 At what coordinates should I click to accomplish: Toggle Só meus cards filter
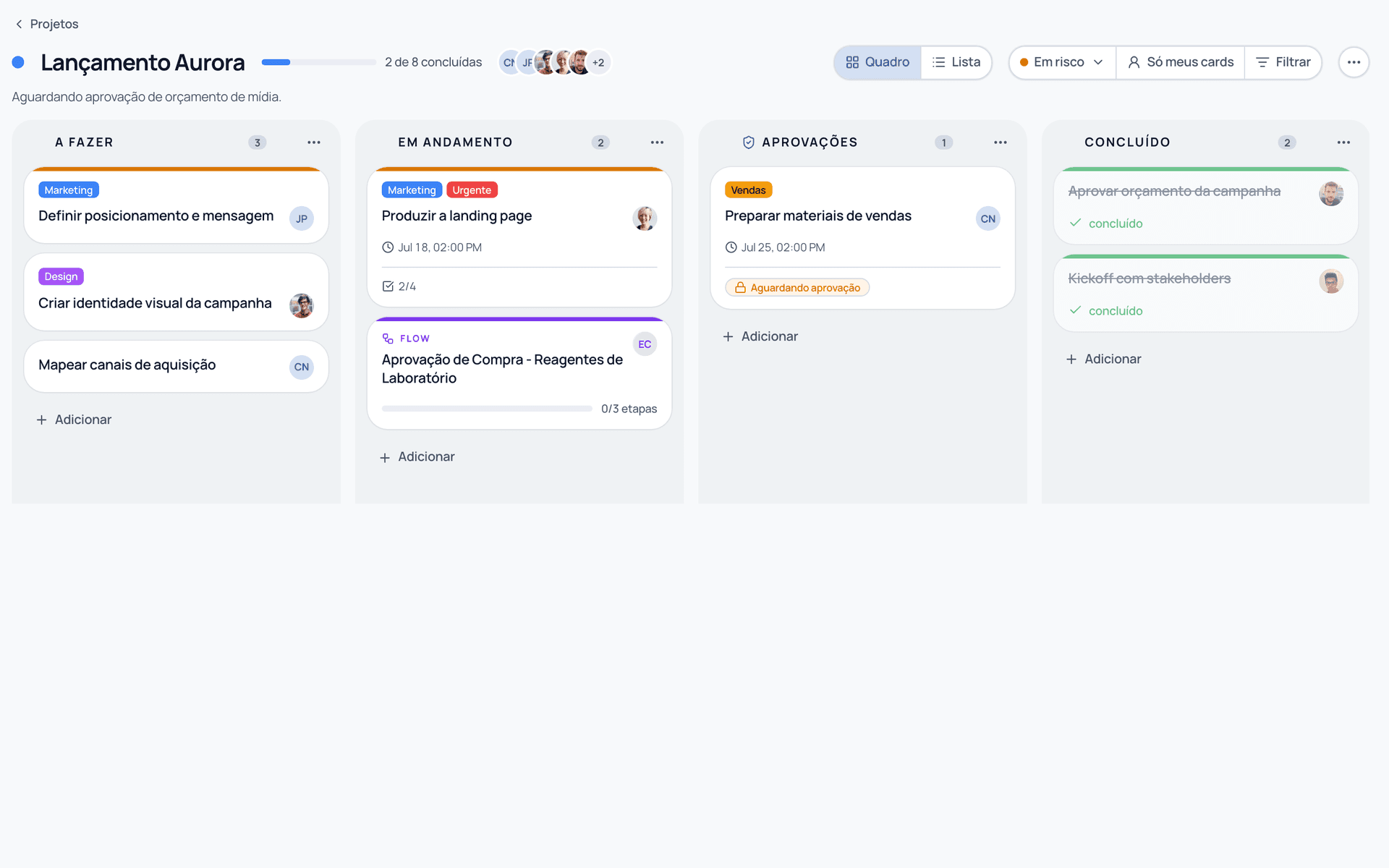[1181, 62]
